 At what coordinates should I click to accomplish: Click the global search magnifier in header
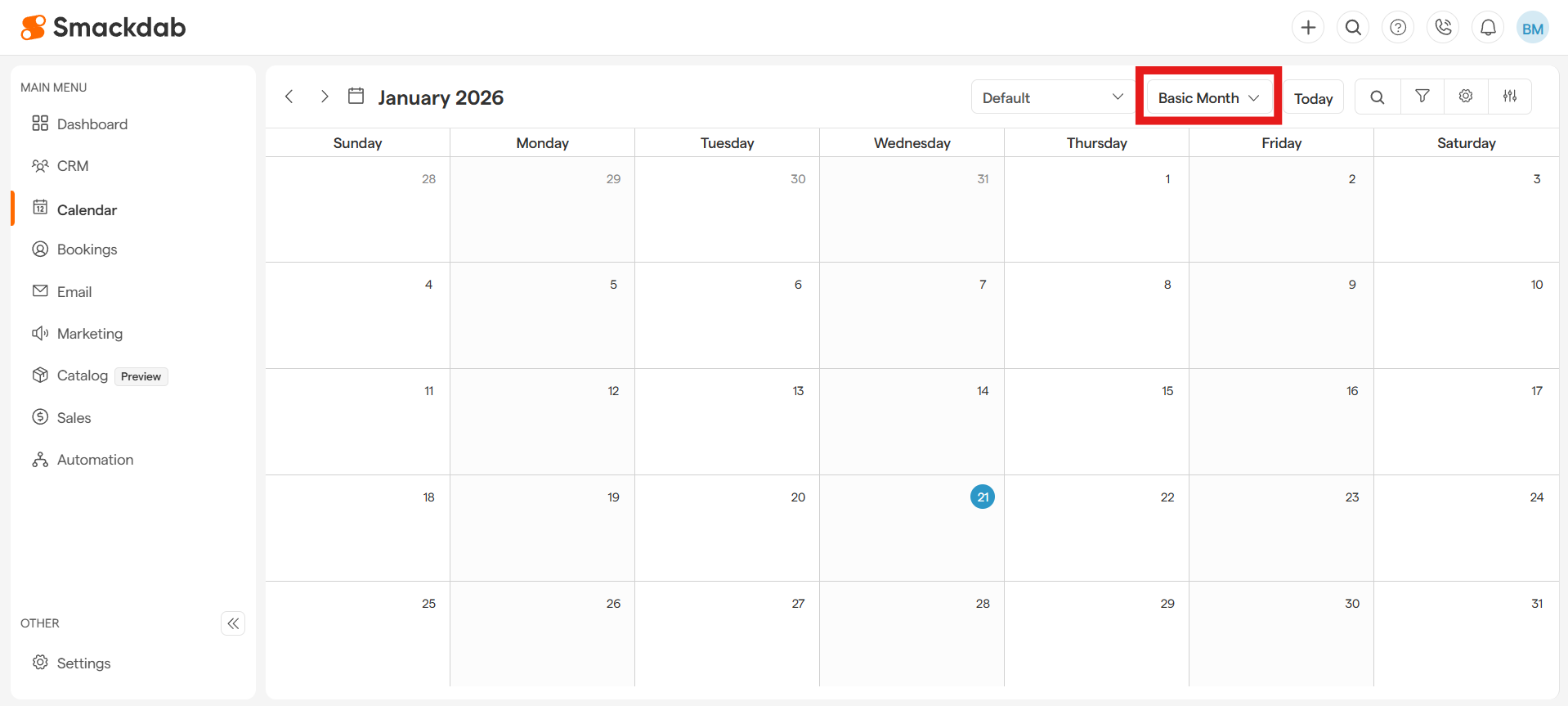pos(1352,27)
